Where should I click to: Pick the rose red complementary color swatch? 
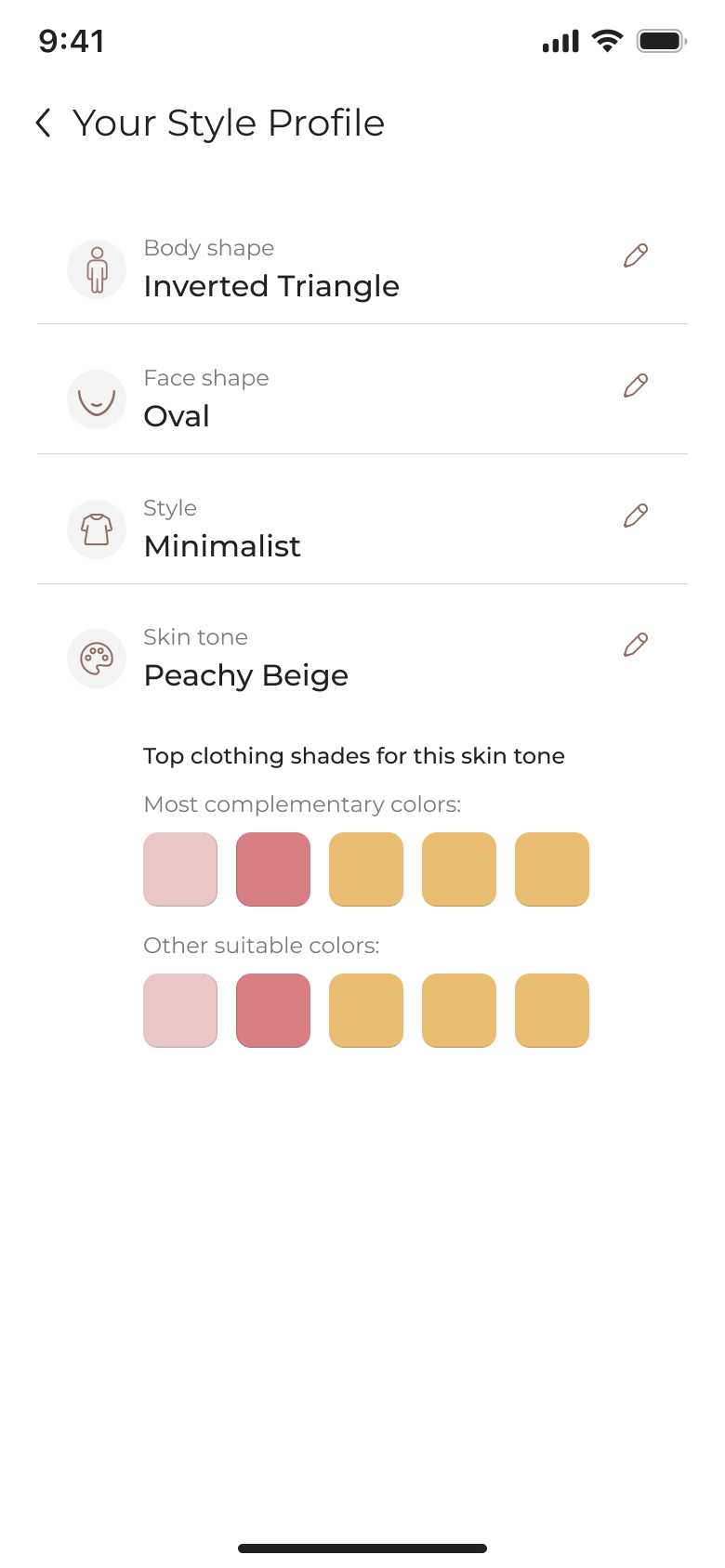coord(273,869)
